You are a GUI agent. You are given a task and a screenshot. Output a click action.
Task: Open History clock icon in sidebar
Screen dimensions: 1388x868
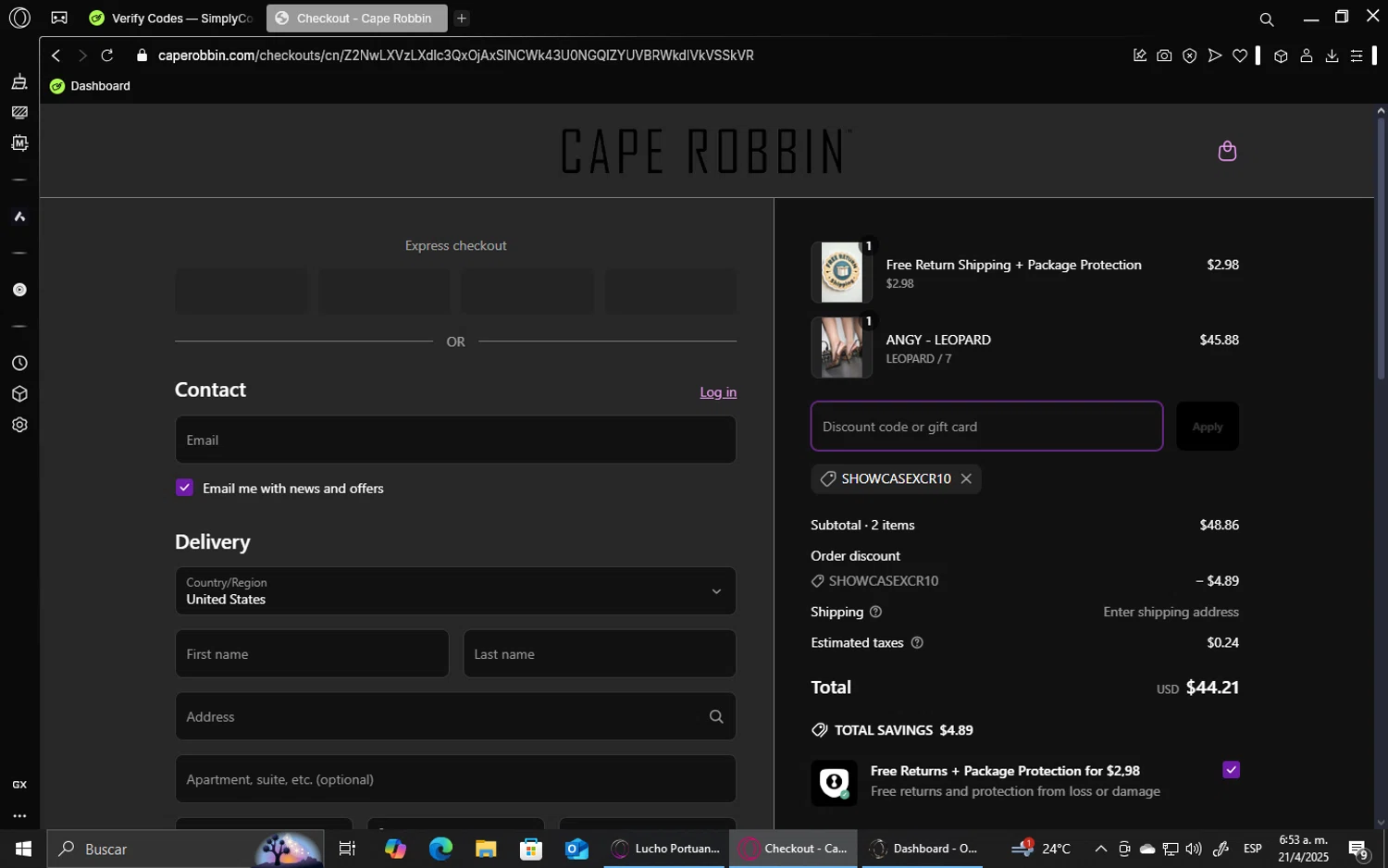click(19, 363)
